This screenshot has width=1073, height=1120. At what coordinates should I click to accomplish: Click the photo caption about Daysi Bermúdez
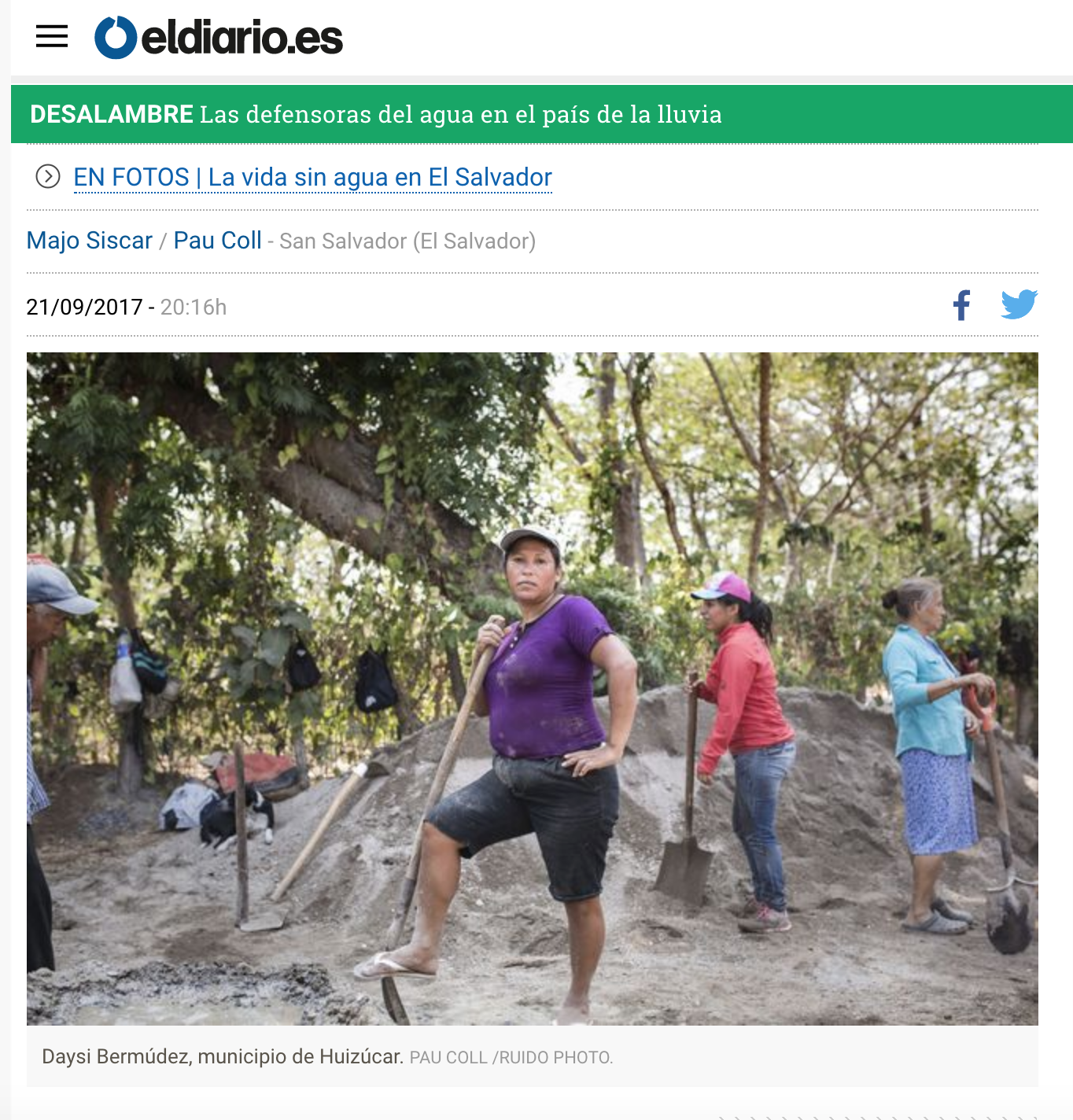pos(223,1056)
